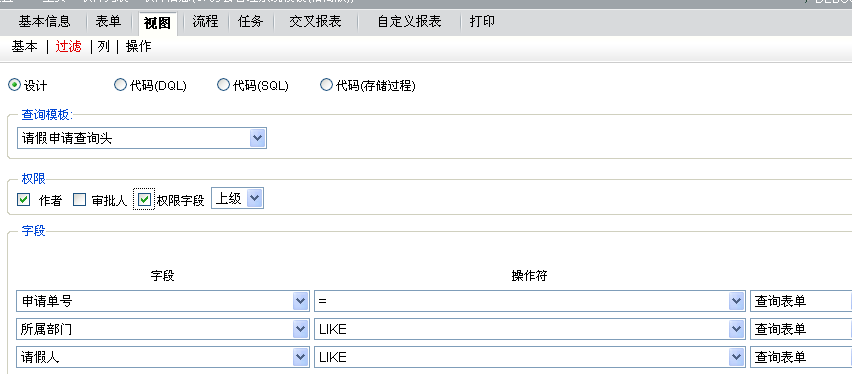
Task: Open 查询表单 dropdown in 请假人 row
Action: pos(801,357)
